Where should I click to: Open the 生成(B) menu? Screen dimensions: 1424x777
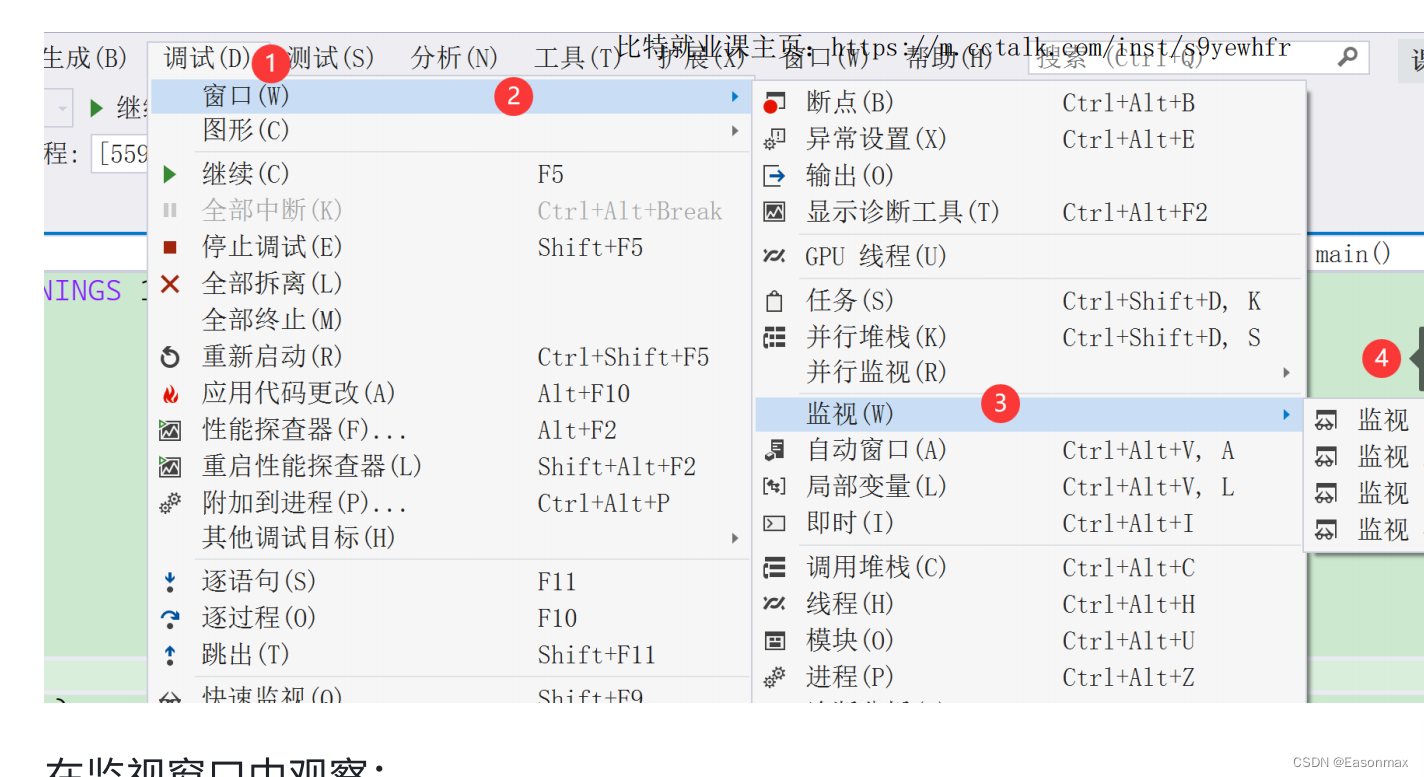tap(85, 58)
